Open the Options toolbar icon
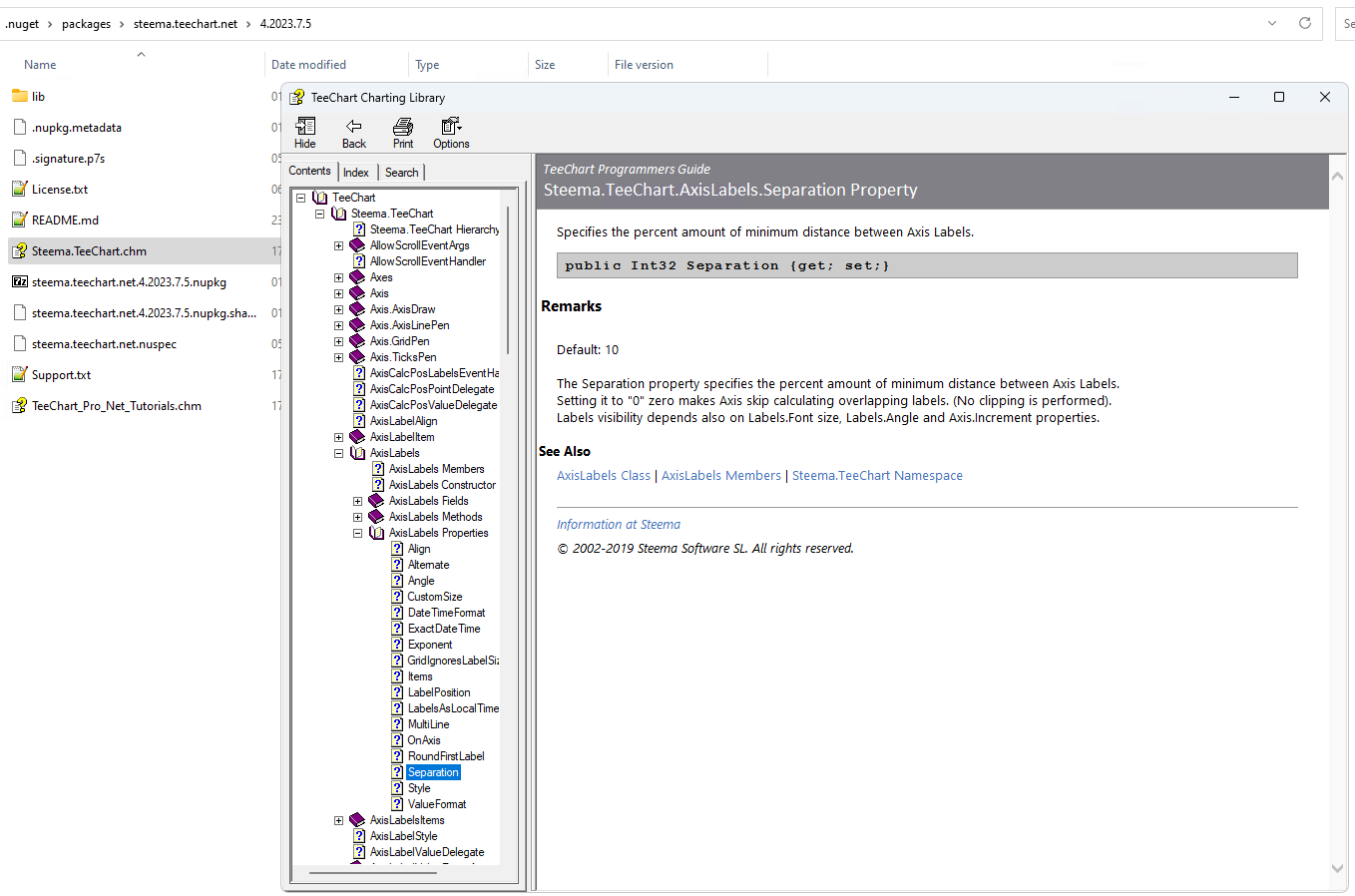1355x896 pixels. (451, 126)
